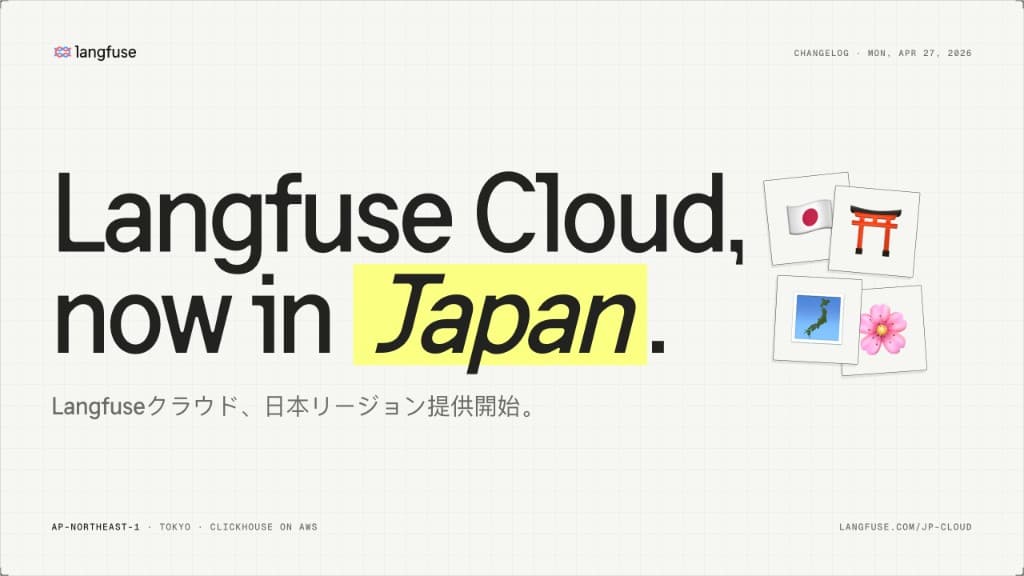The image size is (1024, 576).
Task: Click the pink blossom icon in the bottom-right card
Action: click(x=885, y=328)
